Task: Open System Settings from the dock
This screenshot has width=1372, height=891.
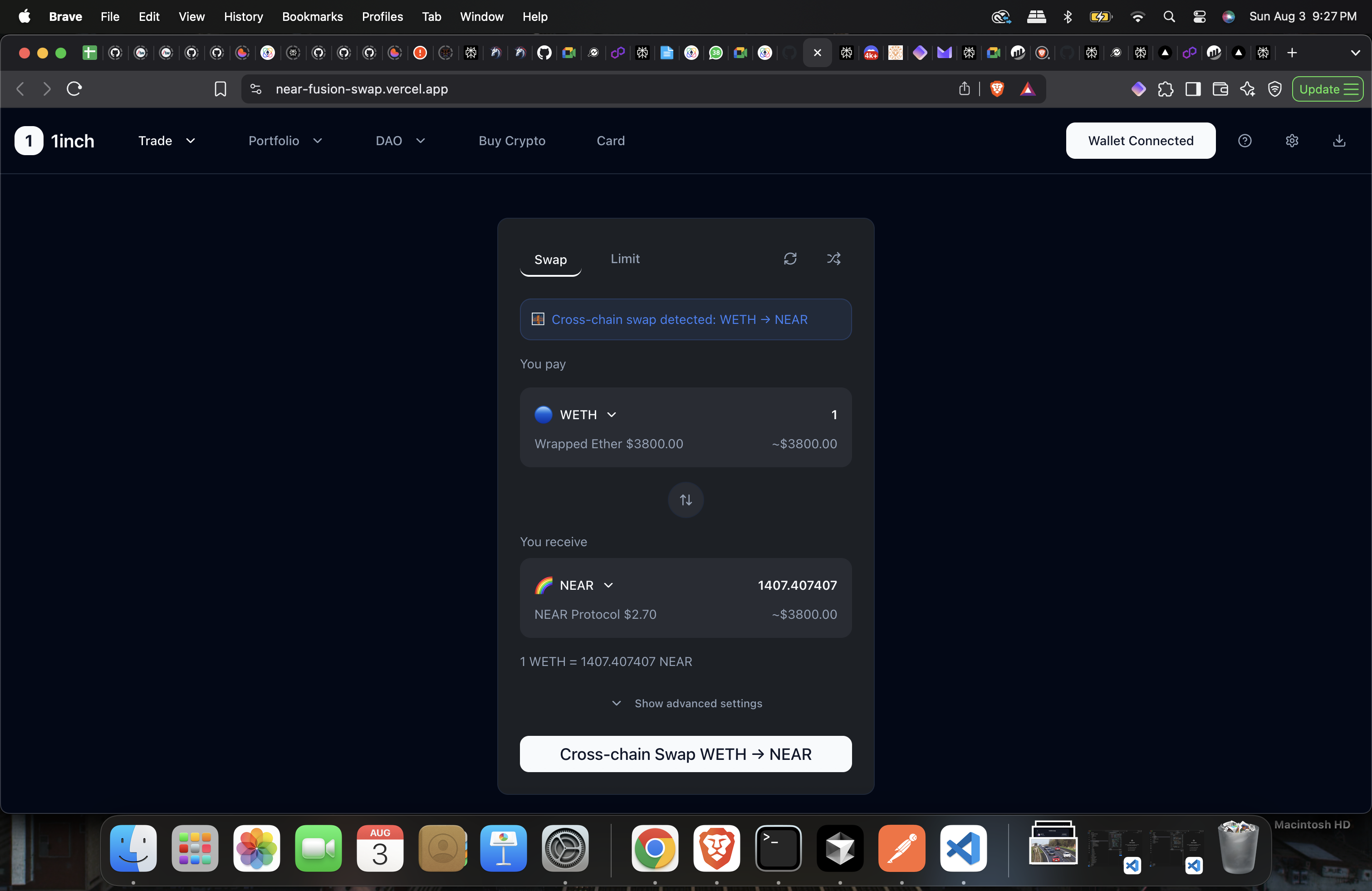Action: 565,848
